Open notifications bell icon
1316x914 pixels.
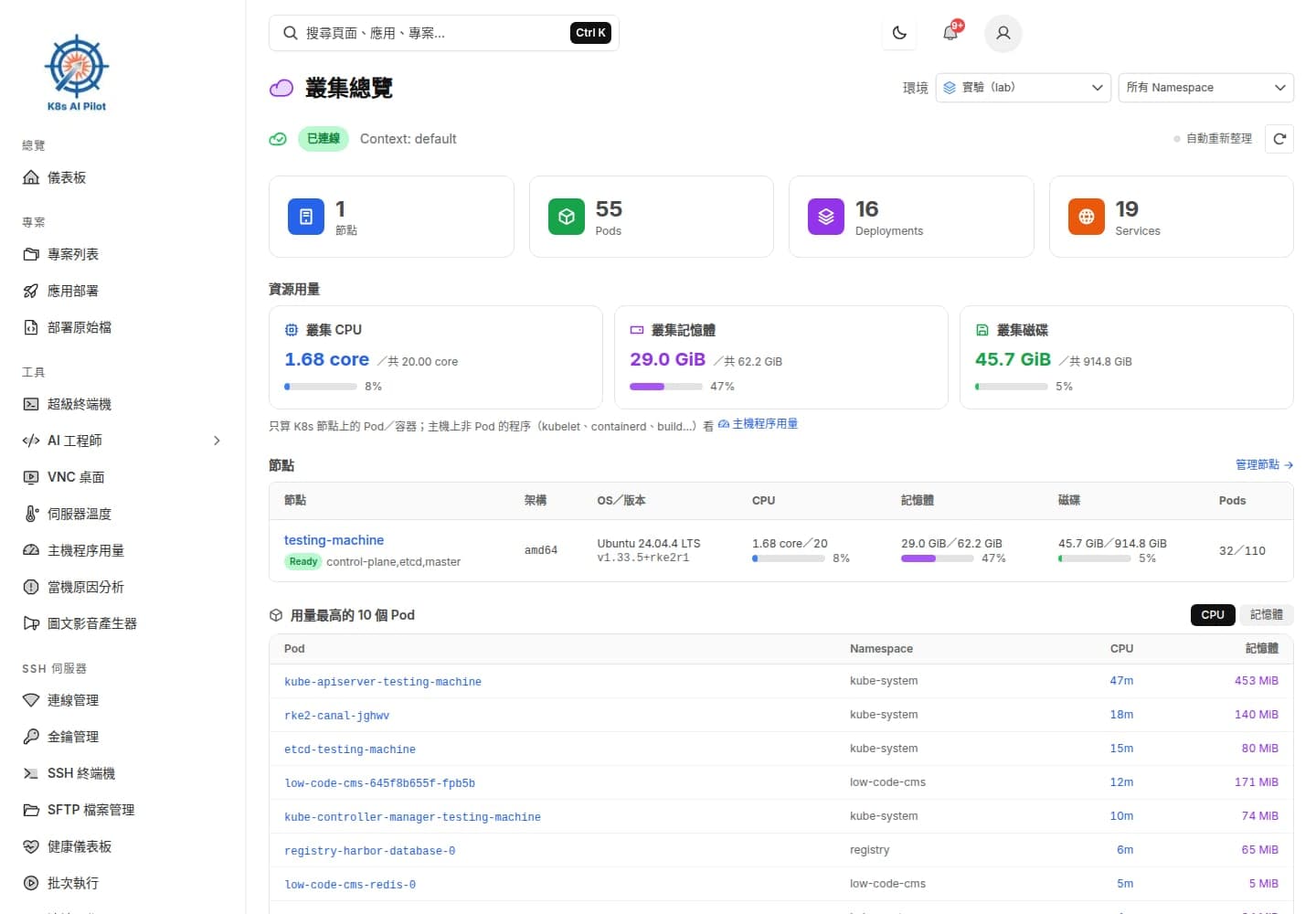pos(951,33)
